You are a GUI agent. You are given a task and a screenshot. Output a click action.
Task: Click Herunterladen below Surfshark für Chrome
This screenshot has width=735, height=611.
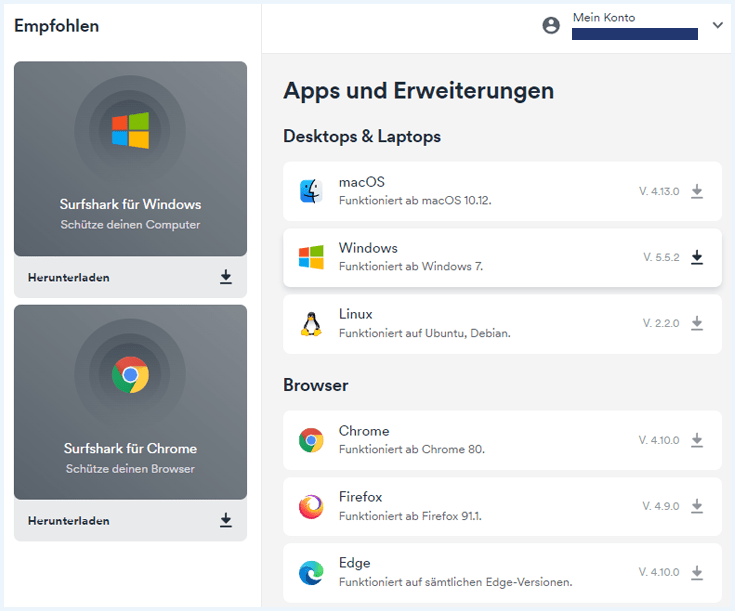[x=68, y=521]
